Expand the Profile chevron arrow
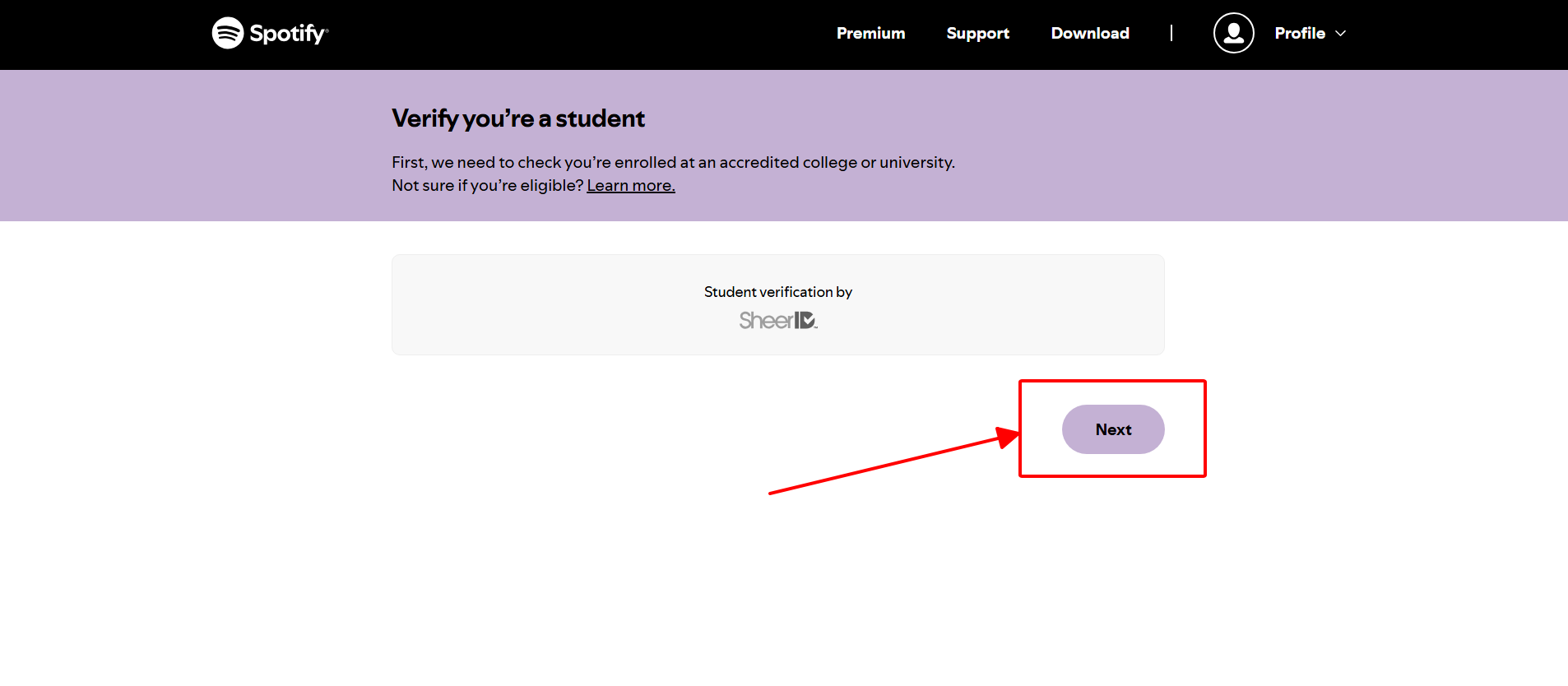Screen dimensions: 1568x686 (x=1341, y=33)
